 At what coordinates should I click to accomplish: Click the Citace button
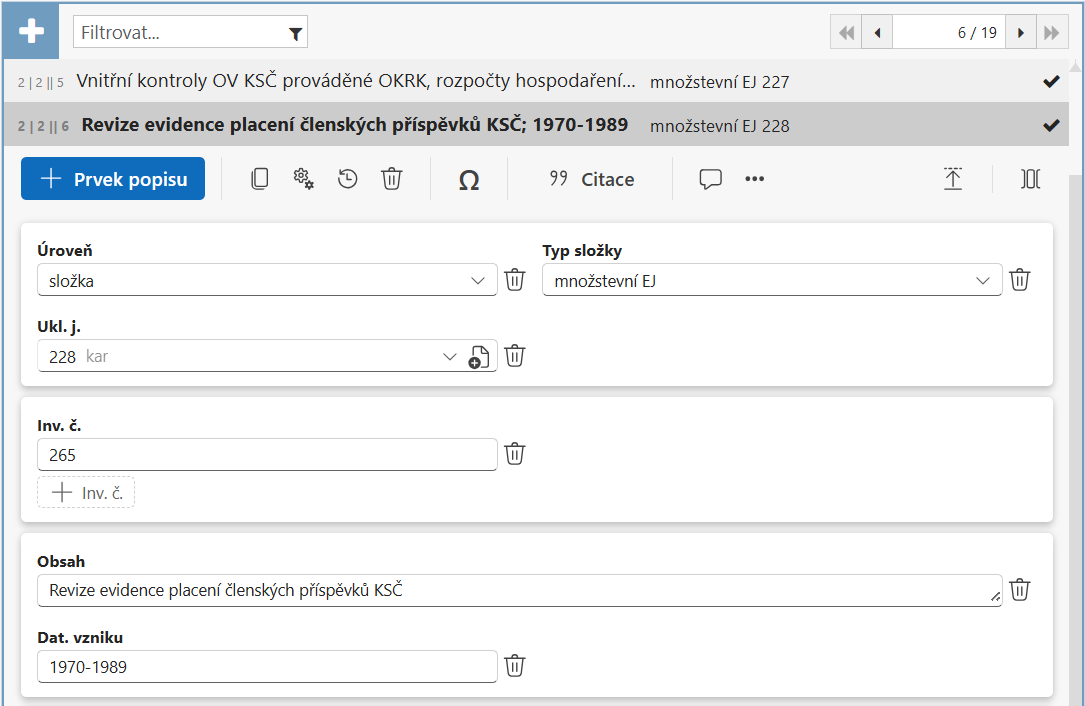pyautogui.click(x=592, y=179)
